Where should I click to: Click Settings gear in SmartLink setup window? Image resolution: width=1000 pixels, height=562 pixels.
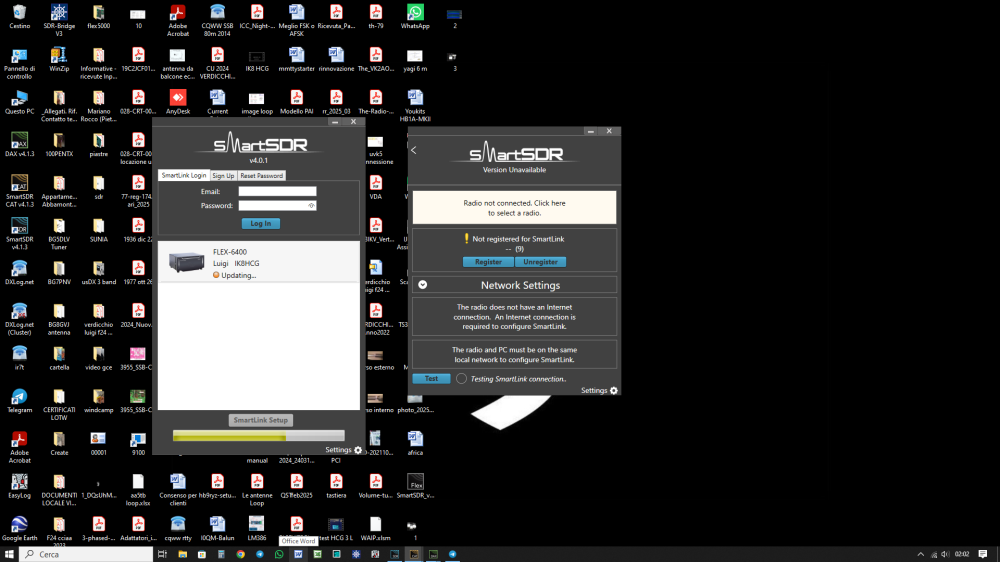coord(614,390)
